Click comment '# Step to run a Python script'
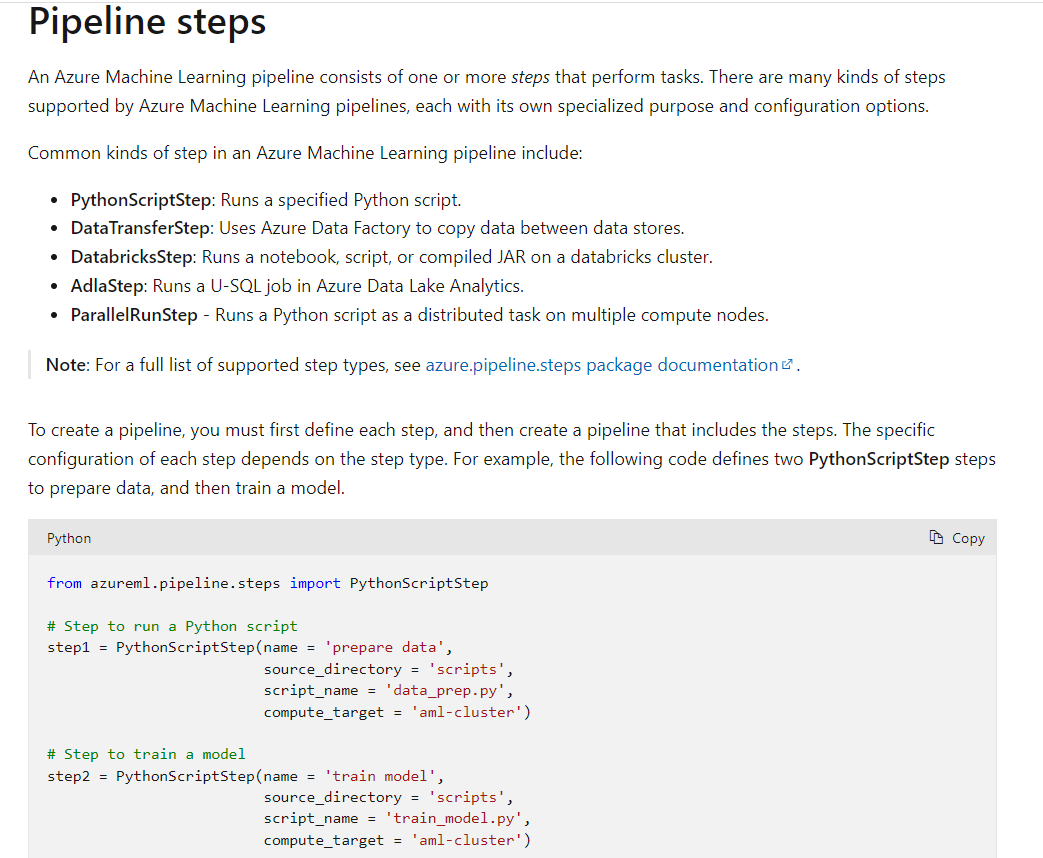 pos(172,627)
